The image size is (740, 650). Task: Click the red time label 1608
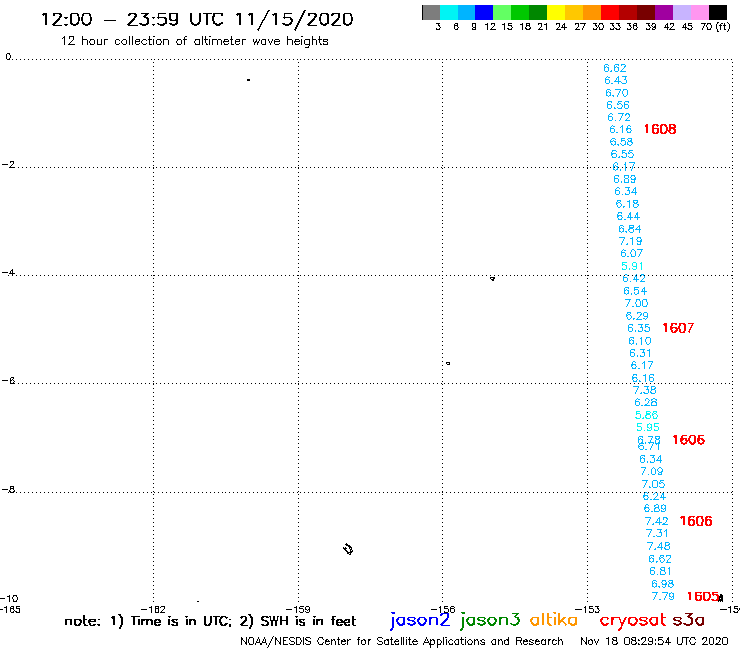coord(660,129)
